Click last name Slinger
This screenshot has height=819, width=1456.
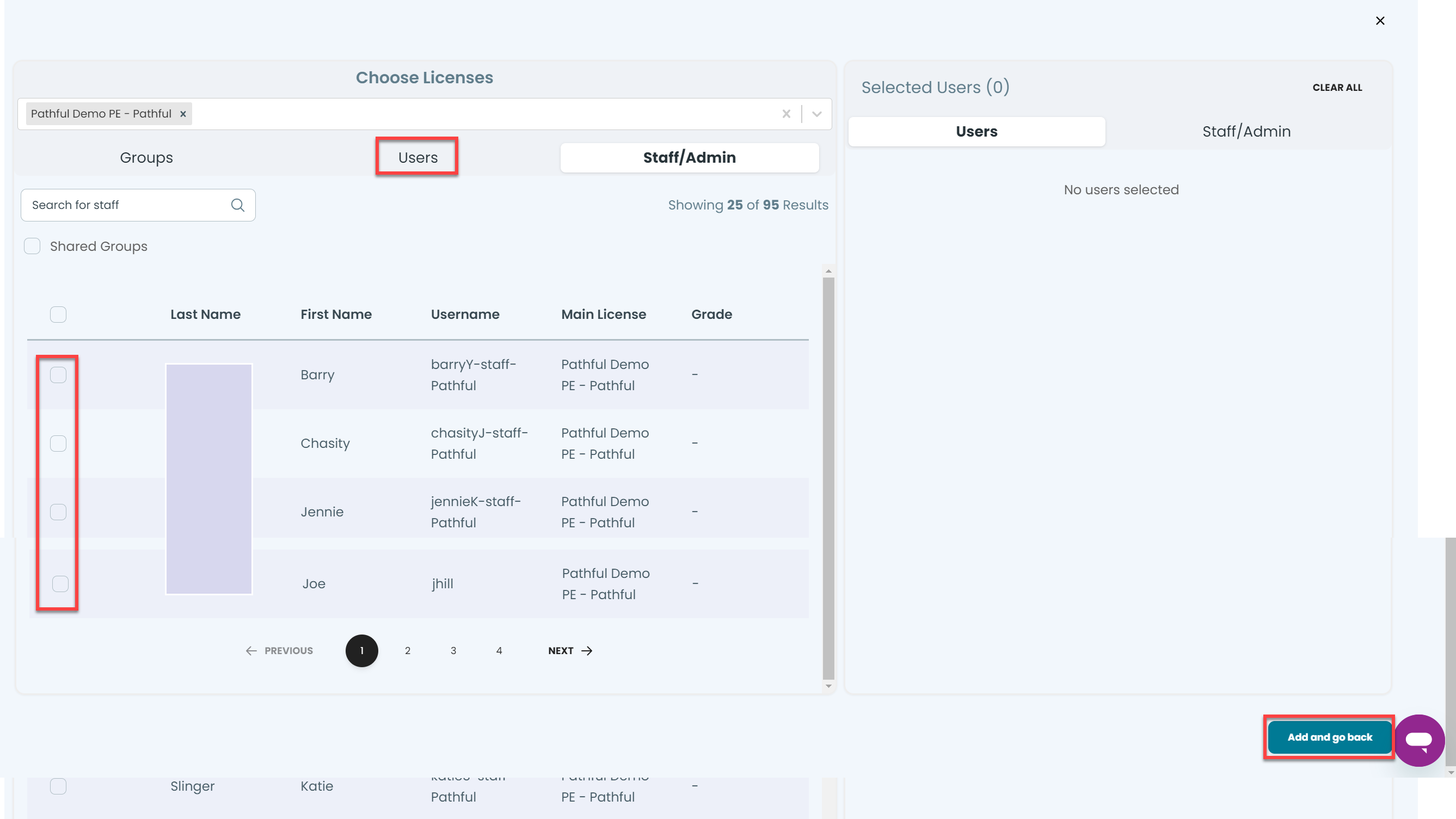pyautogui.click(x=193, y=786)
